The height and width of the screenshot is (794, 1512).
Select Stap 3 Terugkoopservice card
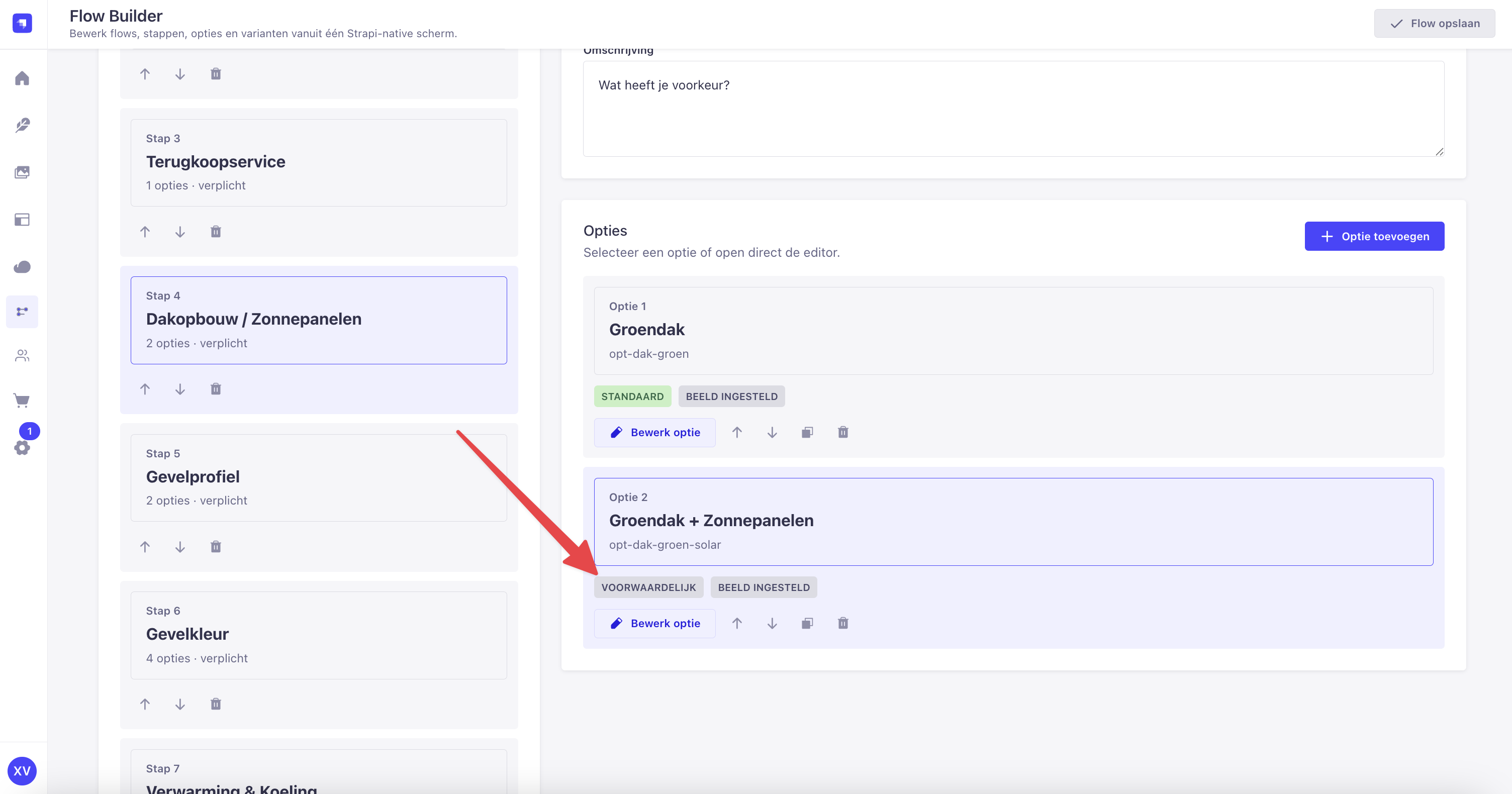tap(319, 163)
